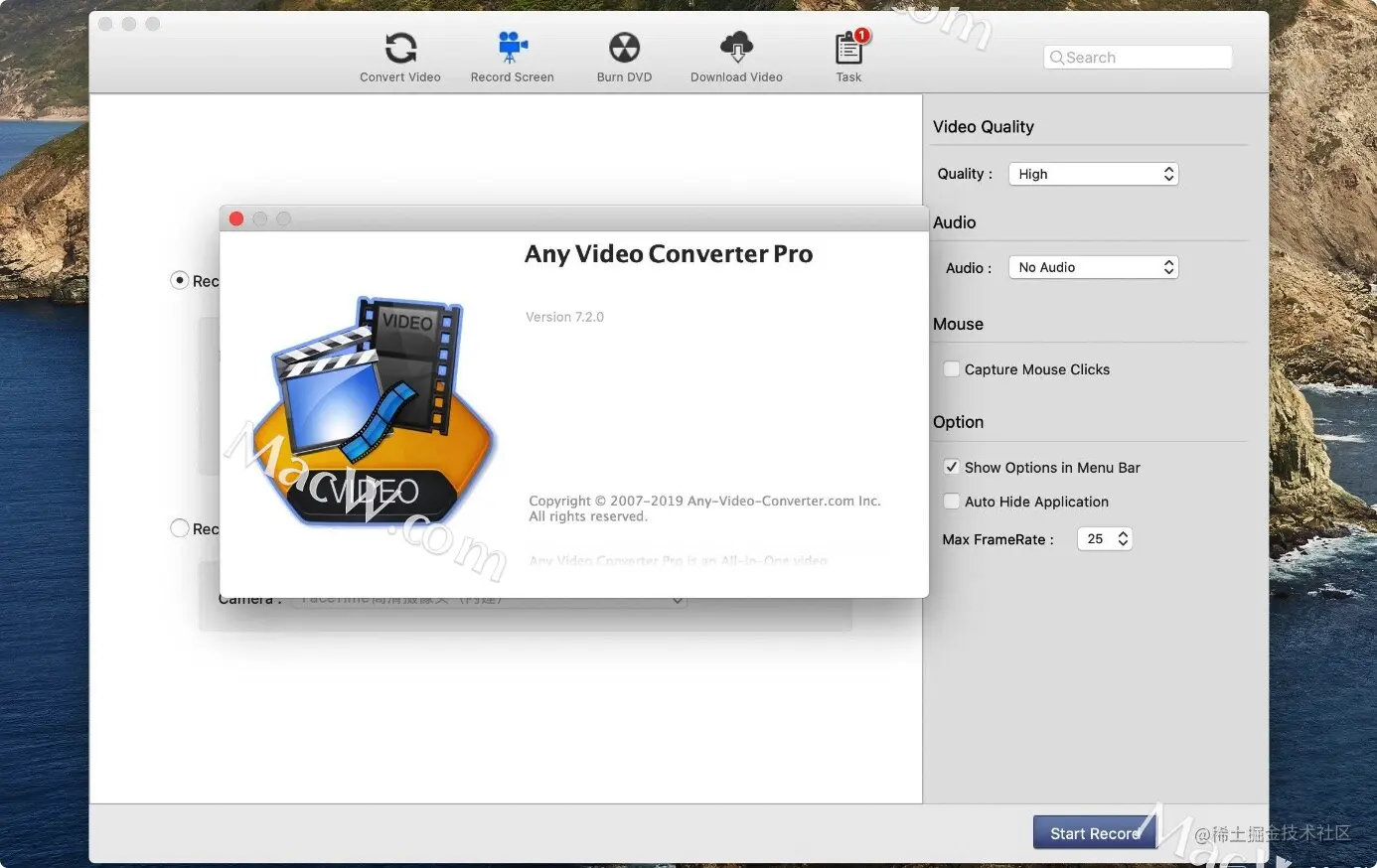Click the red notification badge on Task

861,36
